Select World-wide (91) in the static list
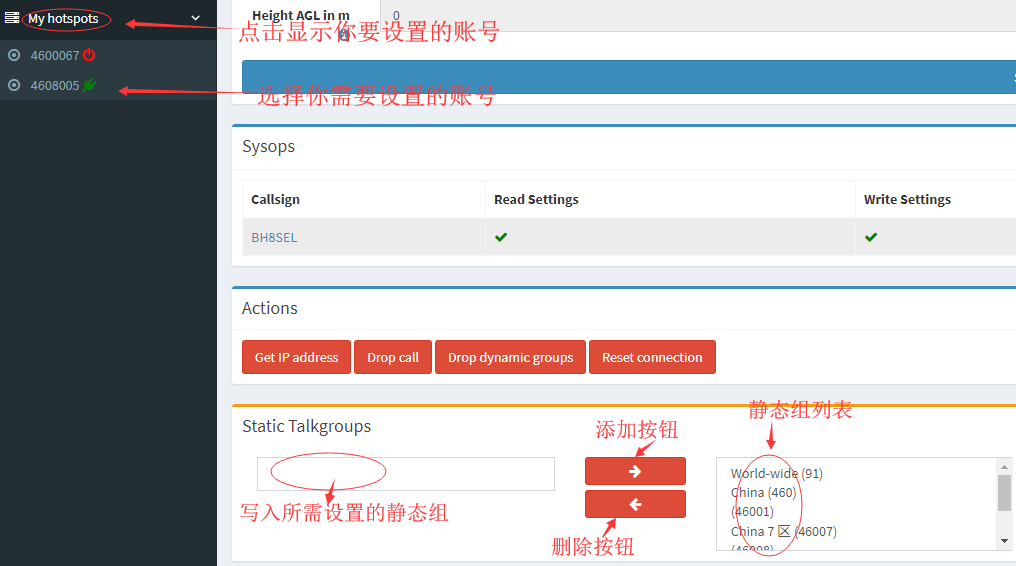The image size is (1016, 566). click(x=776, y=474)
